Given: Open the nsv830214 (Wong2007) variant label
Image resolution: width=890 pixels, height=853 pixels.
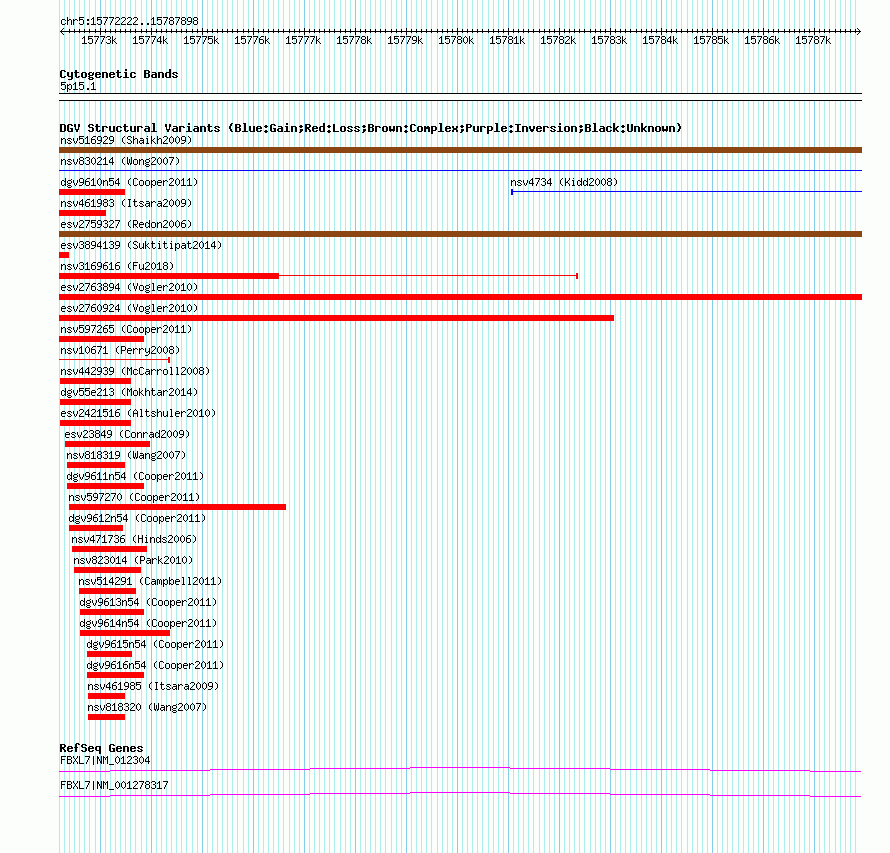Looking at the screenshot, I should pos(120,161).
